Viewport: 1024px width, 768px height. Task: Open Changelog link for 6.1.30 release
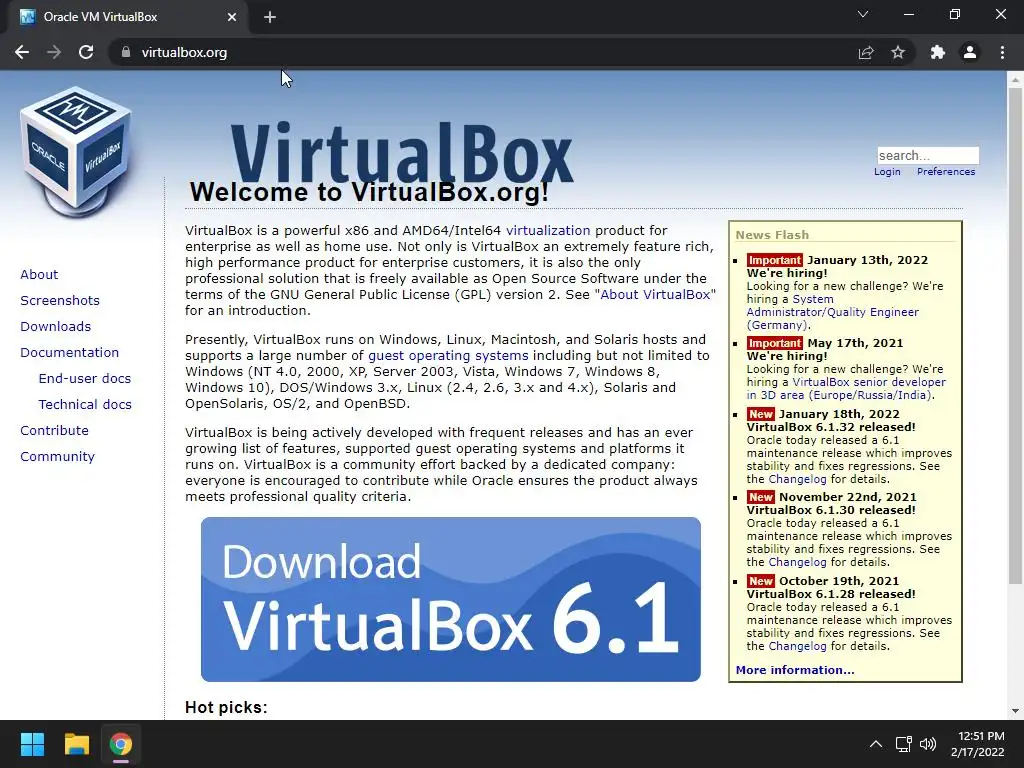[797, 562]
